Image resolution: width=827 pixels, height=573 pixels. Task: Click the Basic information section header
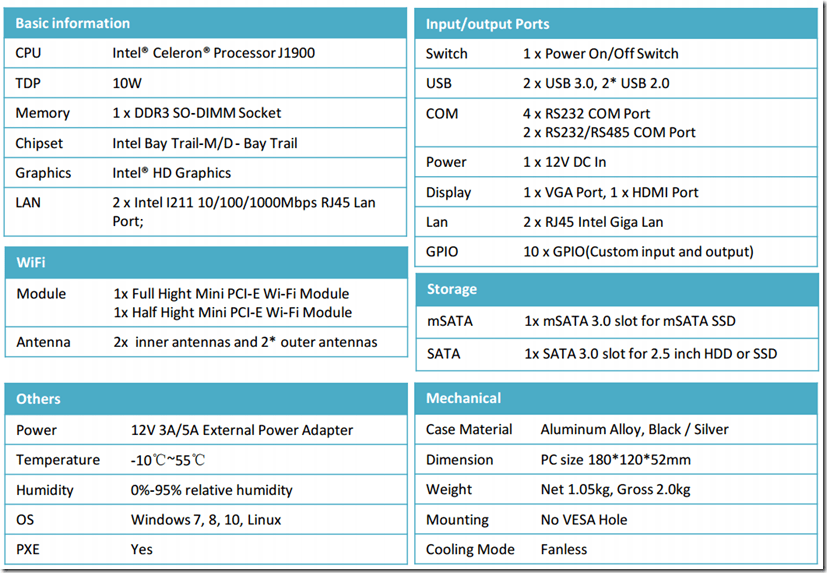pyautogui.click(x=72, y=23)
